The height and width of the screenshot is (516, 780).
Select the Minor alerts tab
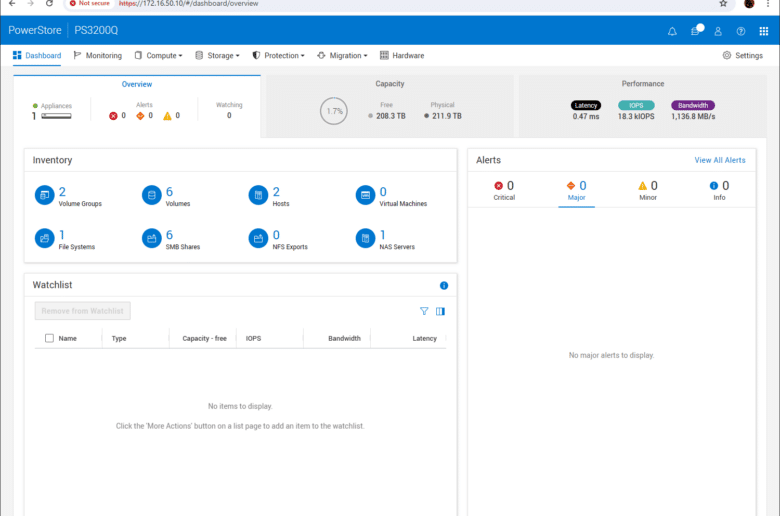[648, 191]
